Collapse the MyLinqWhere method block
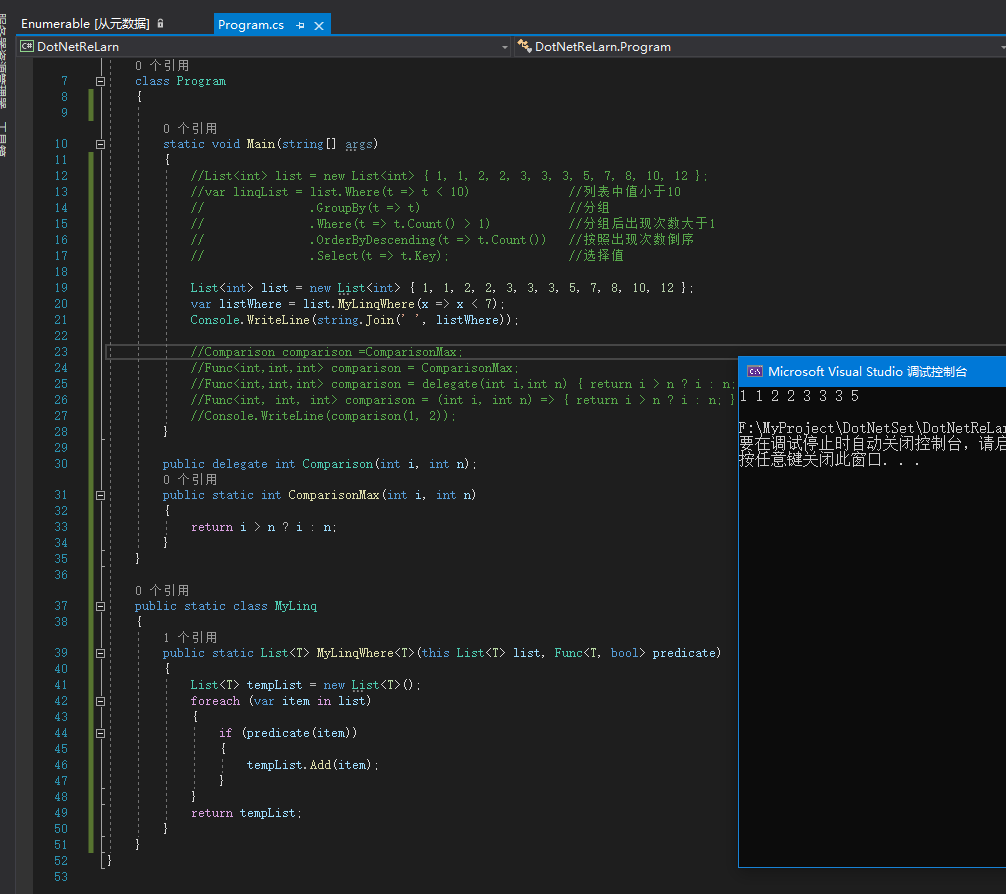Viewport: 1006px width, 894px height. pyautogui.click(x=100, y=653)
